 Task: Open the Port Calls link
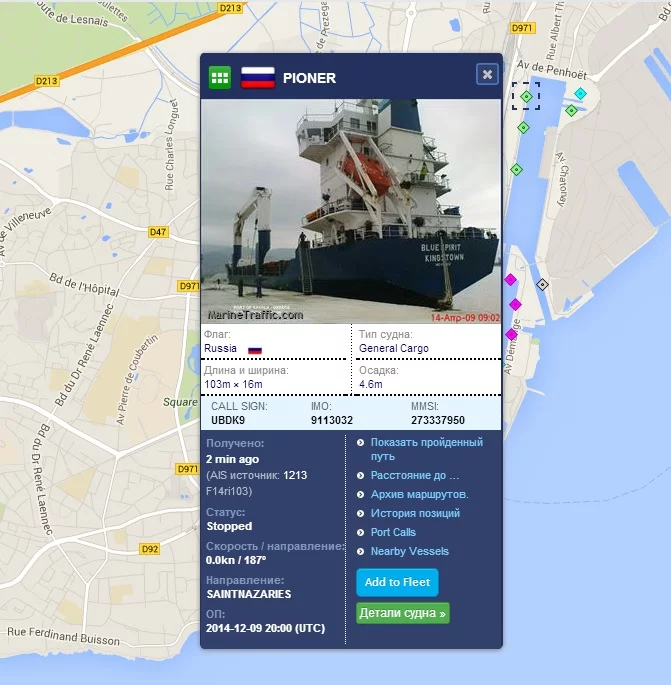[393, 532]
